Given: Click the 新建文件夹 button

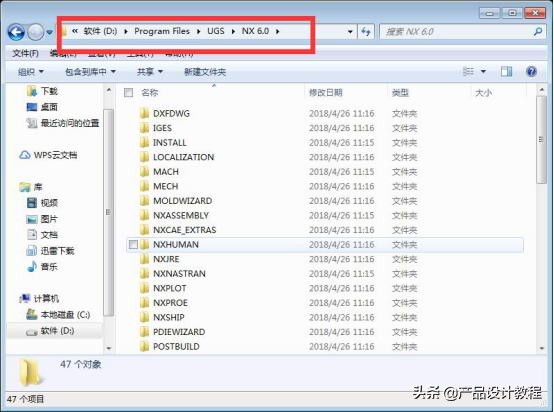Looking at the screenshot, I should [x=205, y=72].
